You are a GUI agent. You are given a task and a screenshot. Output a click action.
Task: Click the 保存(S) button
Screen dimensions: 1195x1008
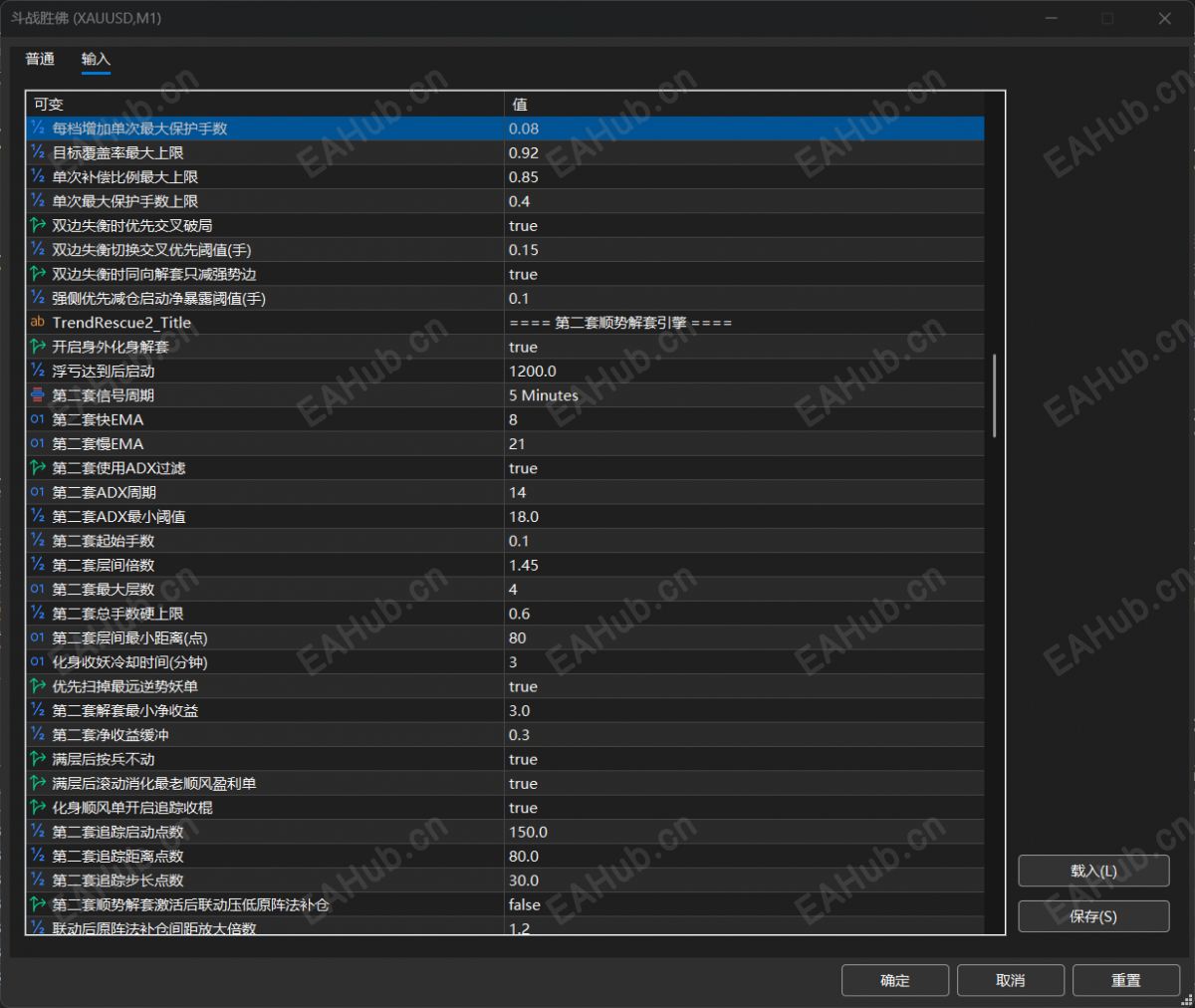1093,916
